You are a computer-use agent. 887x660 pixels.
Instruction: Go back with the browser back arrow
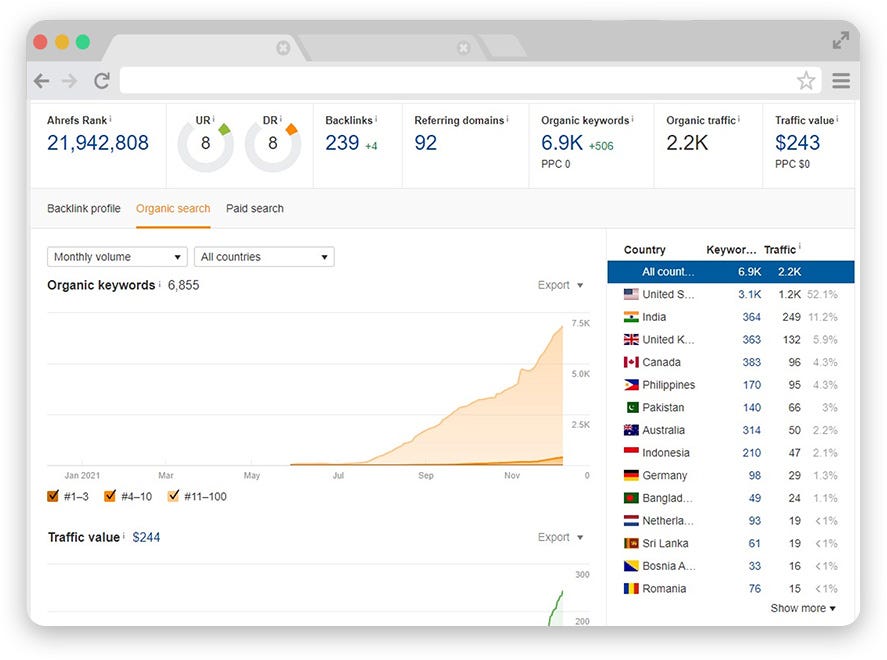[x=42, y=81]
